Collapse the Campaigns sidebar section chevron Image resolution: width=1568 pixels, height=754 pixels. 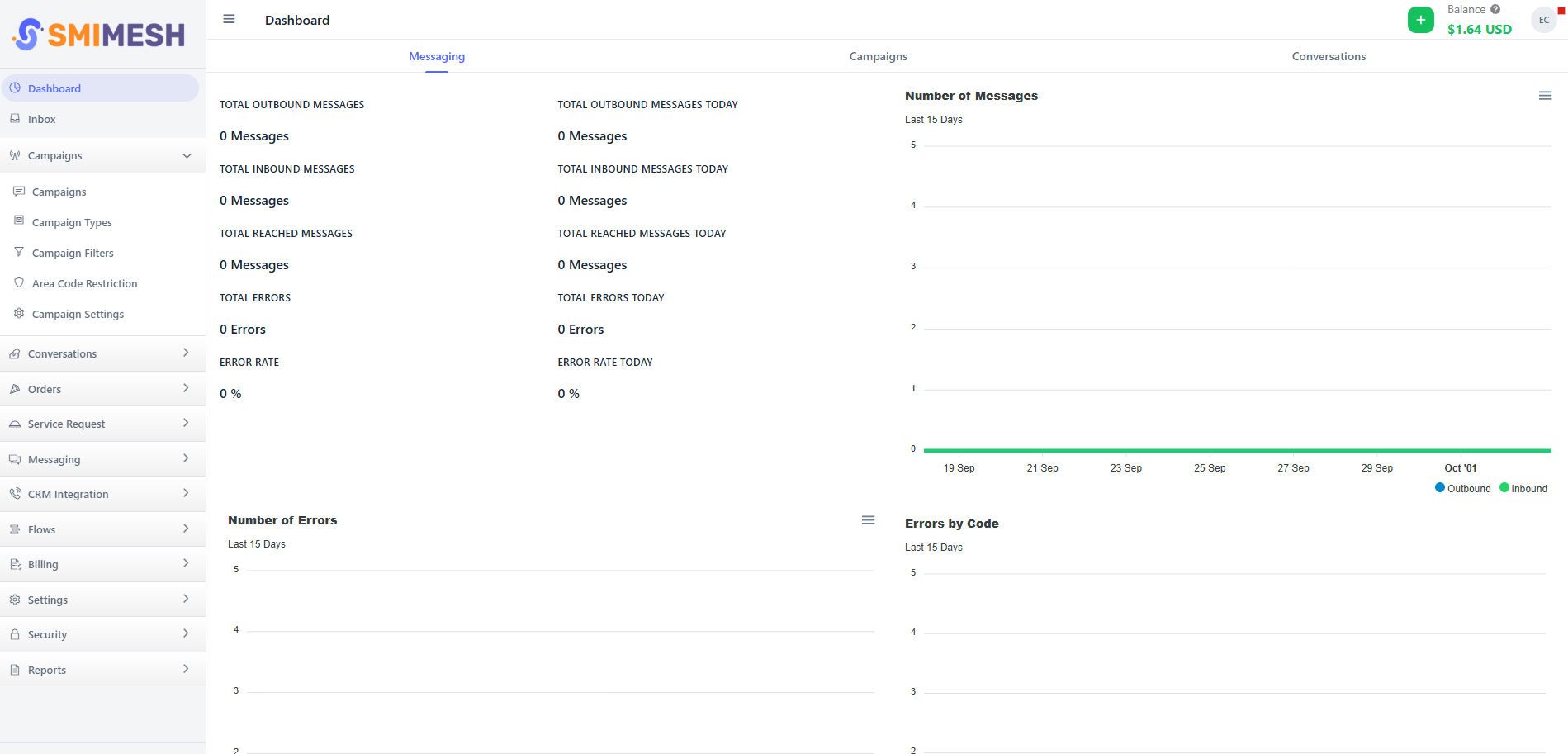point(187,155)
